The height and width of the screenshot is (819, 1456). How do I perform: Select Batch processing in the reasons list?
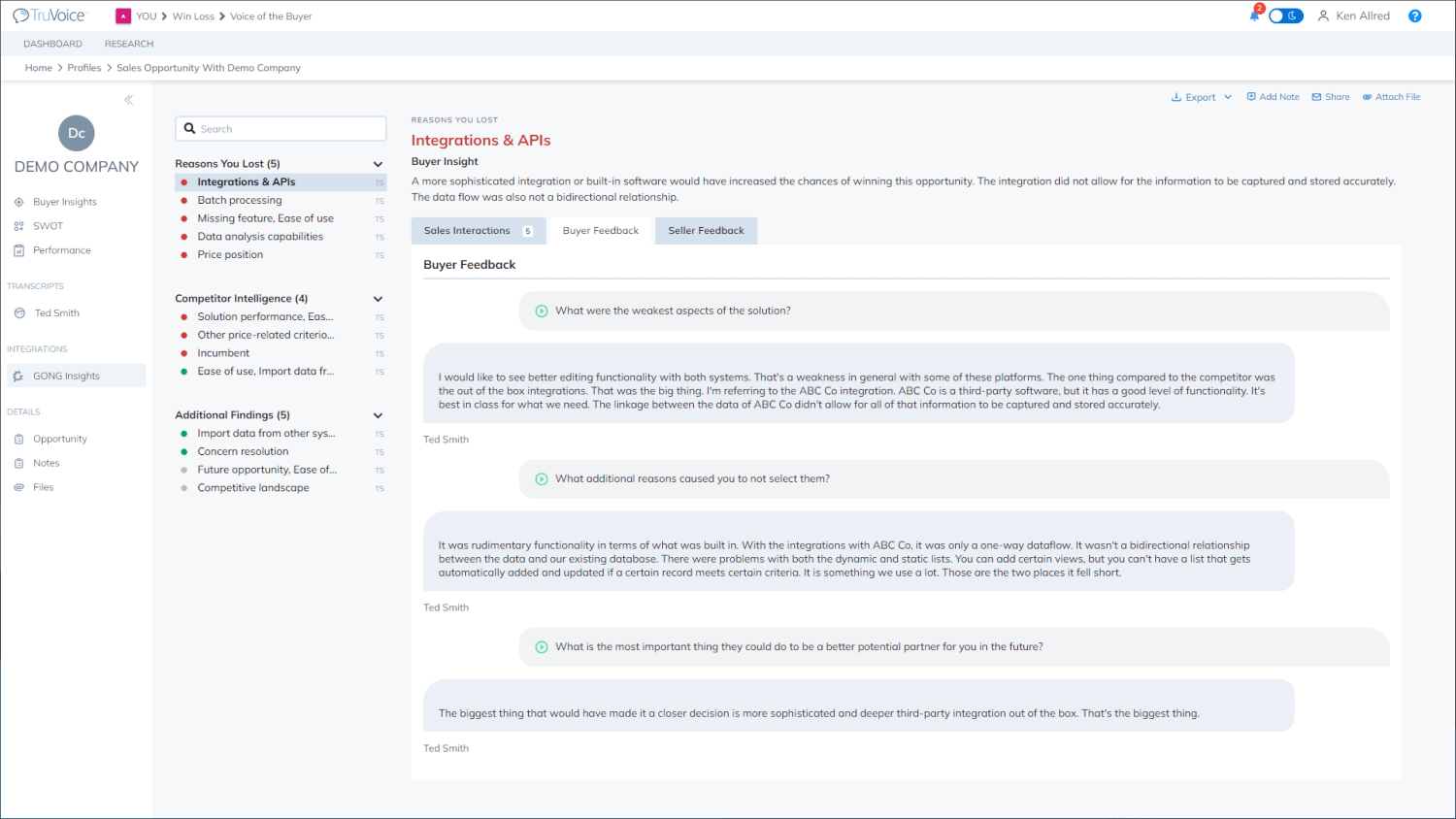(240, 200)
